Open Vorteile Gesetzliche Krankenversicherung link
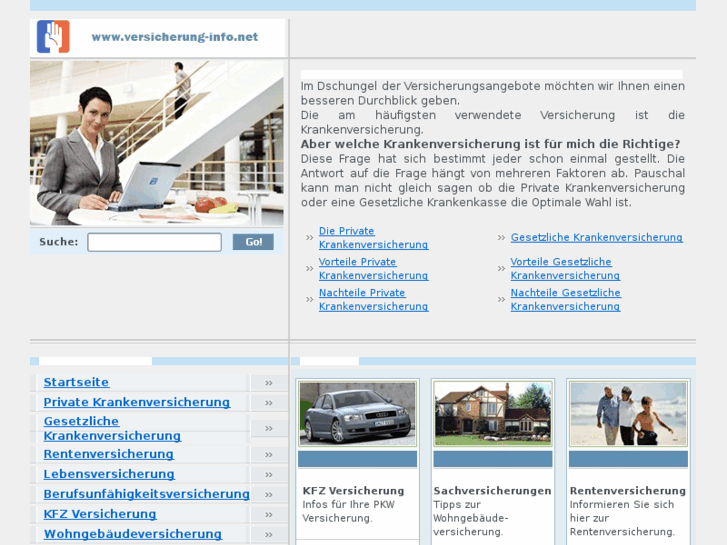727x545 pixels. 565,269
